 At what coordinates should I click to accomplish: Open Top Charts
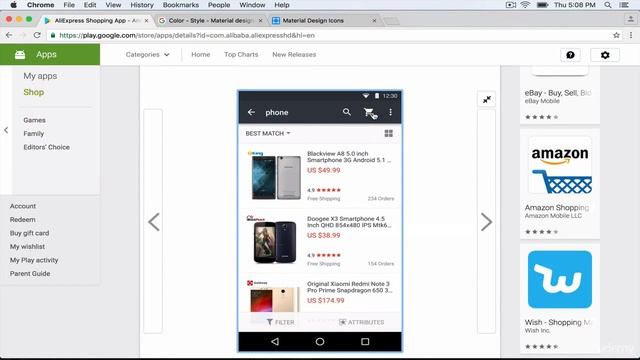241,55
